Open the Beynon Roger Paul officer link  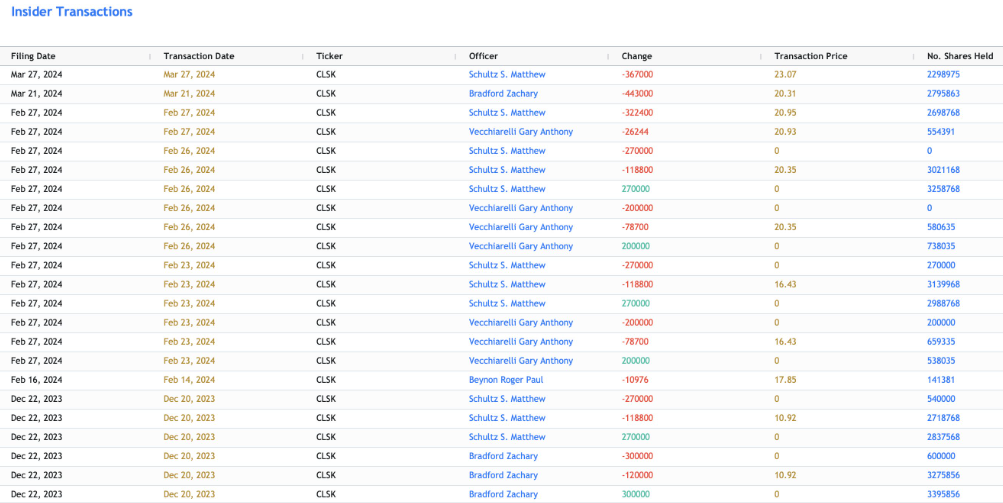pyautogui.click(x=507, y=380)
